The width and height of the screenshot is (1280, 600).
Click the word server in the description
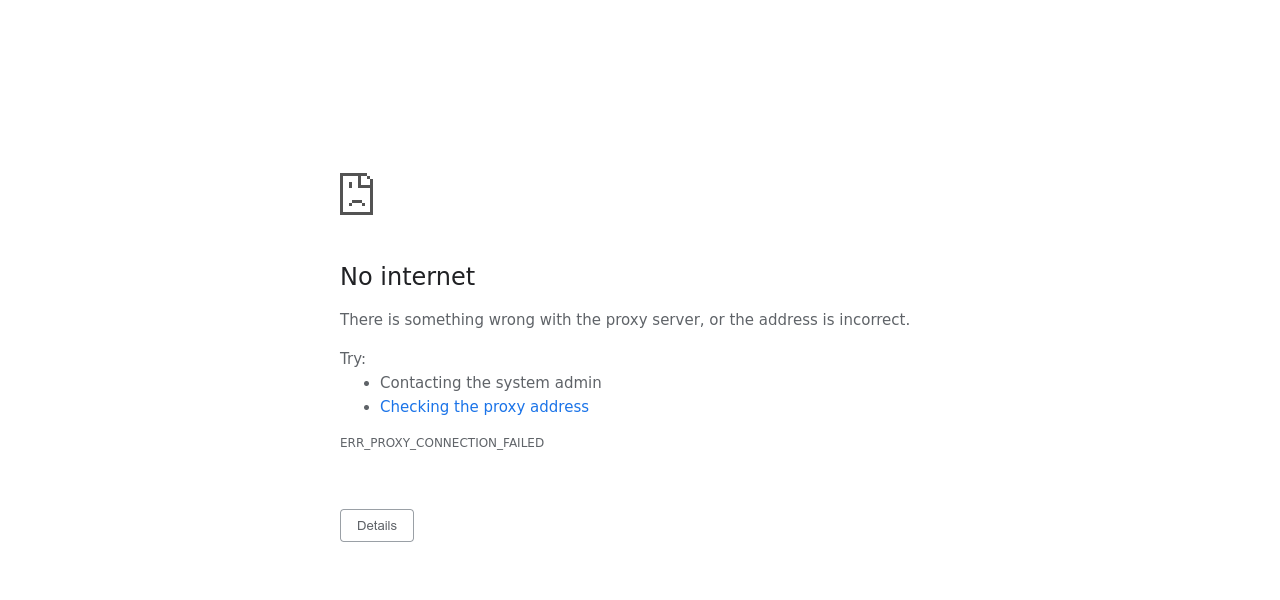coord(675,320)
